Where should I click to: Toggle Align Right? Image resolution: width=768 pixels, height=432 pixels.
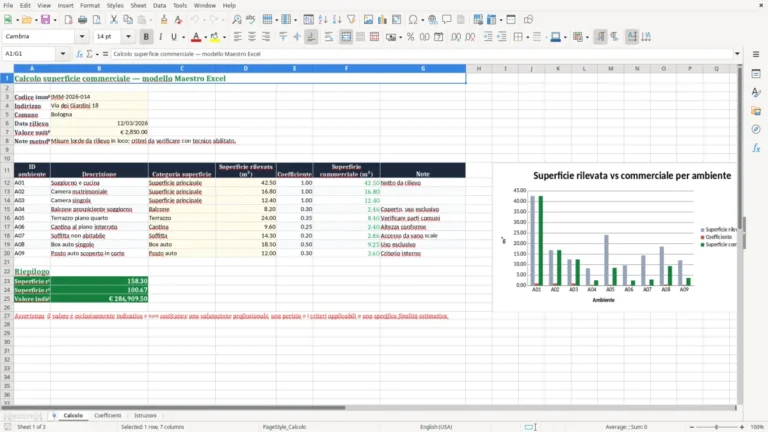point(266,37)
